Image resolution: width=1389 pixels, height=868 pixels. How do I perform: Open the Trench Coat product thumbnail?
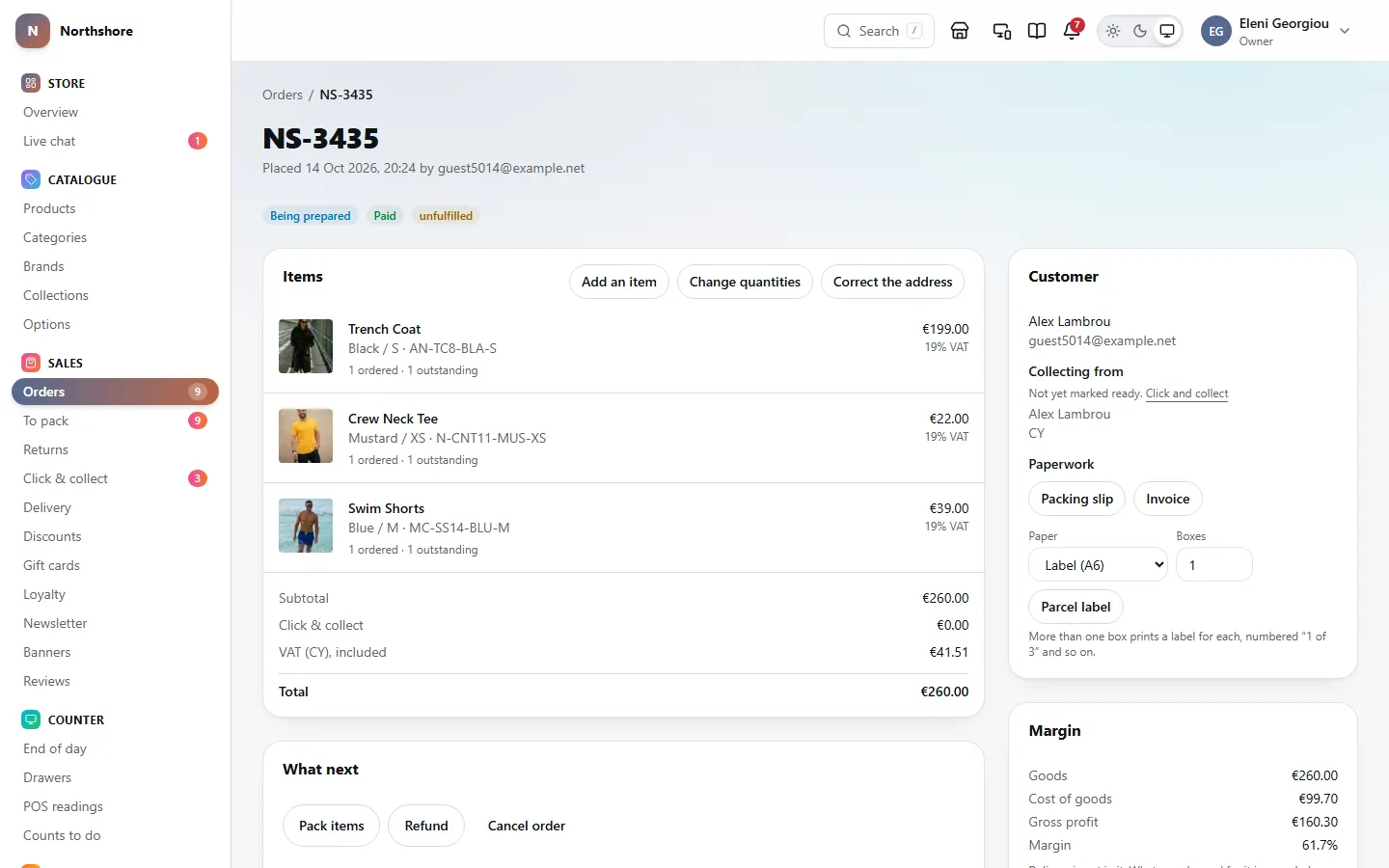(306, 346)
